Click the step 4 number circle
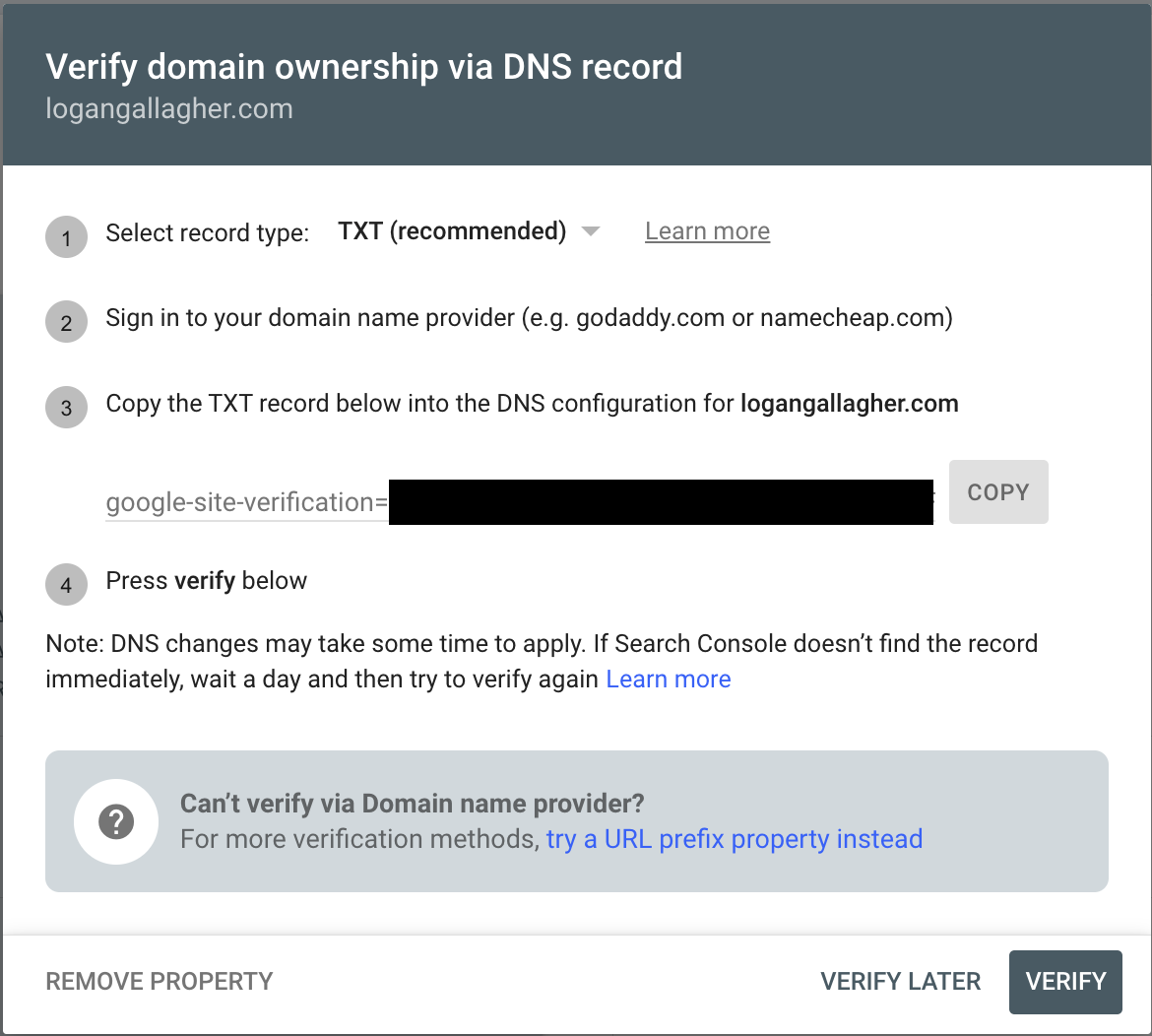Image resolution: width=1152 pixels, height=1036 pixels. click(x=66, y=585)
